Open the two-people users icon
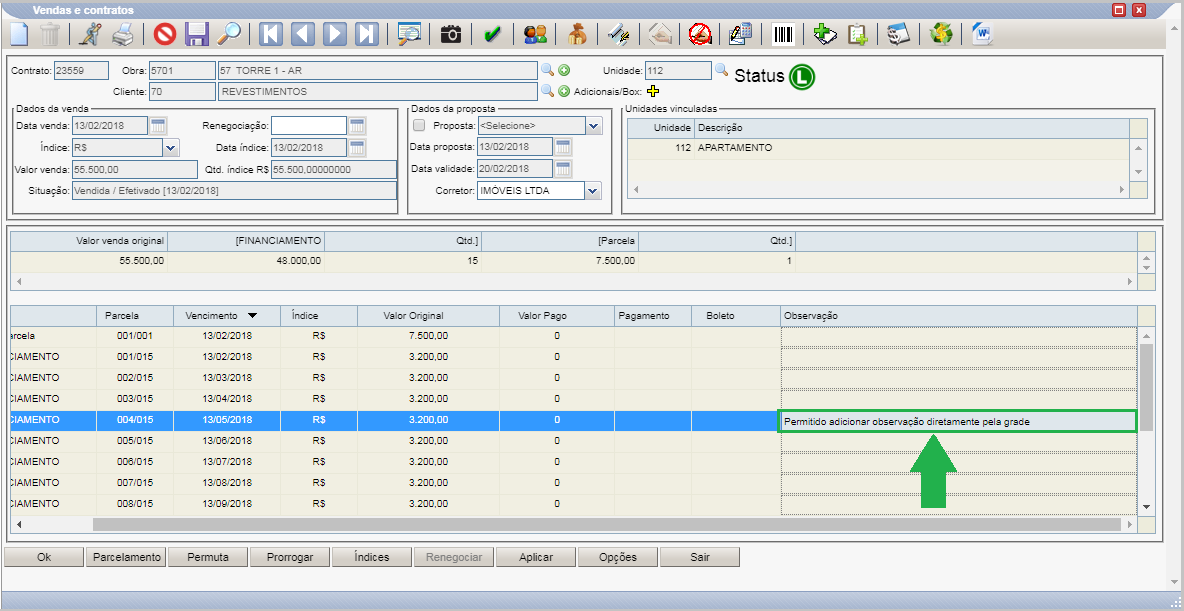Viewport: 1184px width, 611px height. [x=535, y=34]
